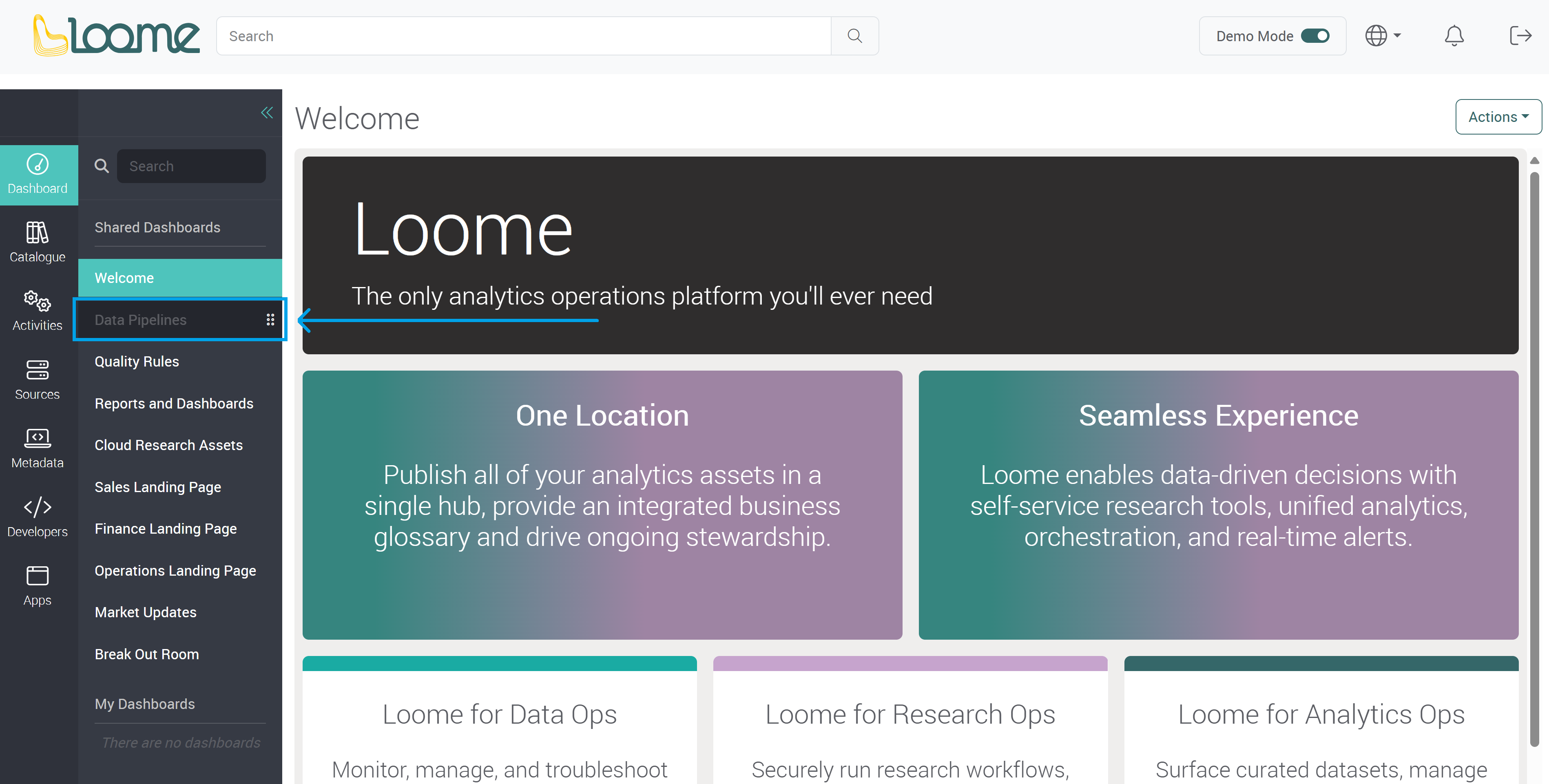
Task: Click the Welcome page title
Action: point(357,119)
